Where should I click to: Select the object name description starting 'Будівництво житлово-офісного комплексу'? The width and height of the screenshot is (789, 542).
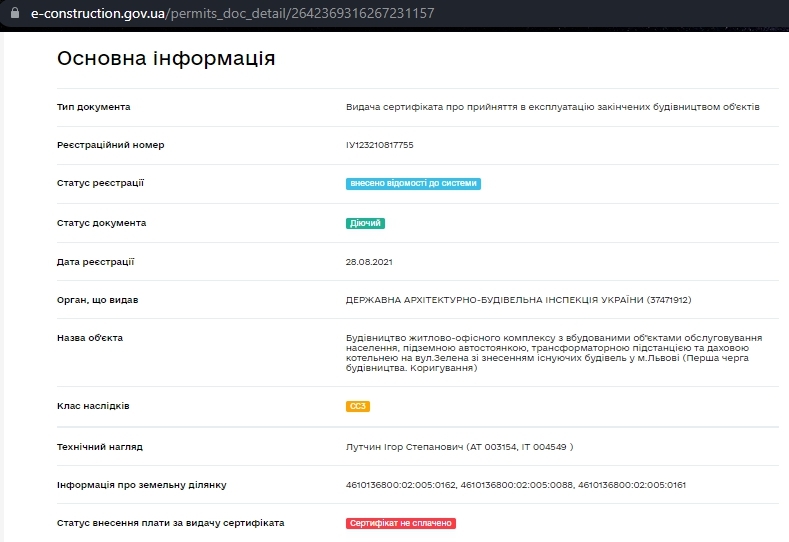click(x=554, y=353)
